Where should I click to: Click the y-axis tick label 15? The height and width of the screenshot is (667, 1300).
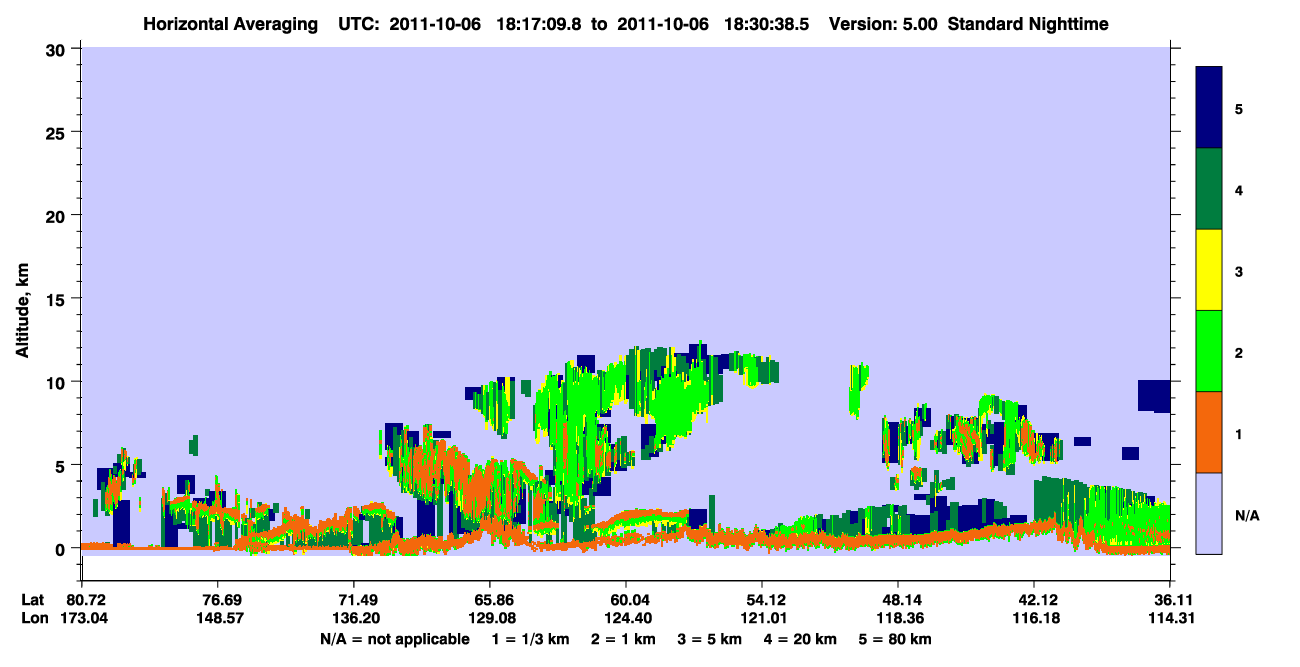tap(58, 299)
